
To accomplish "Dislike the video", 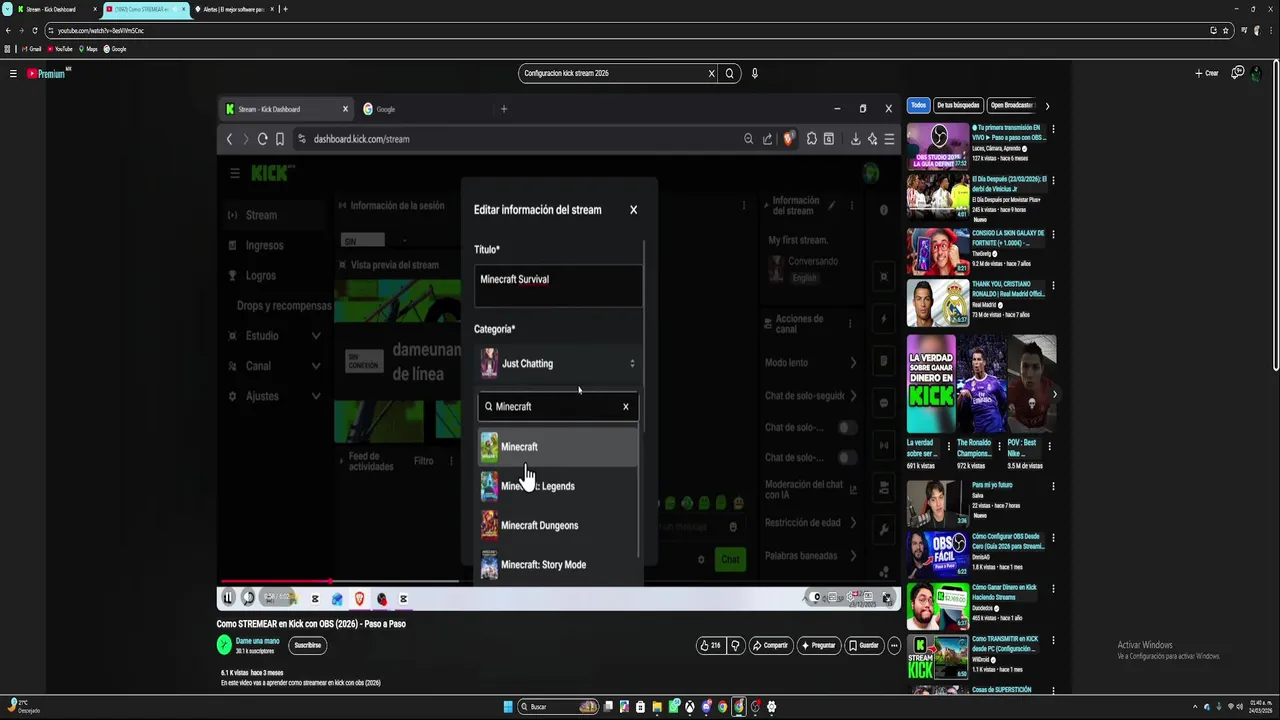I will (735, 645).
